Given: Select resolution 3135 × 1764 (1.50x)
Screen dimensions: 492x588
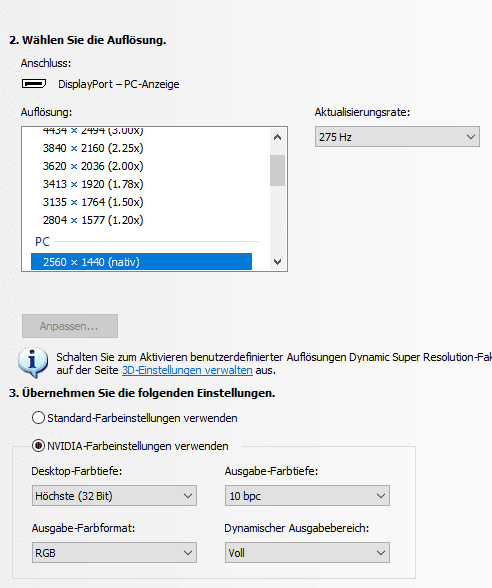Looking at the screenshot, I should 93,202.
